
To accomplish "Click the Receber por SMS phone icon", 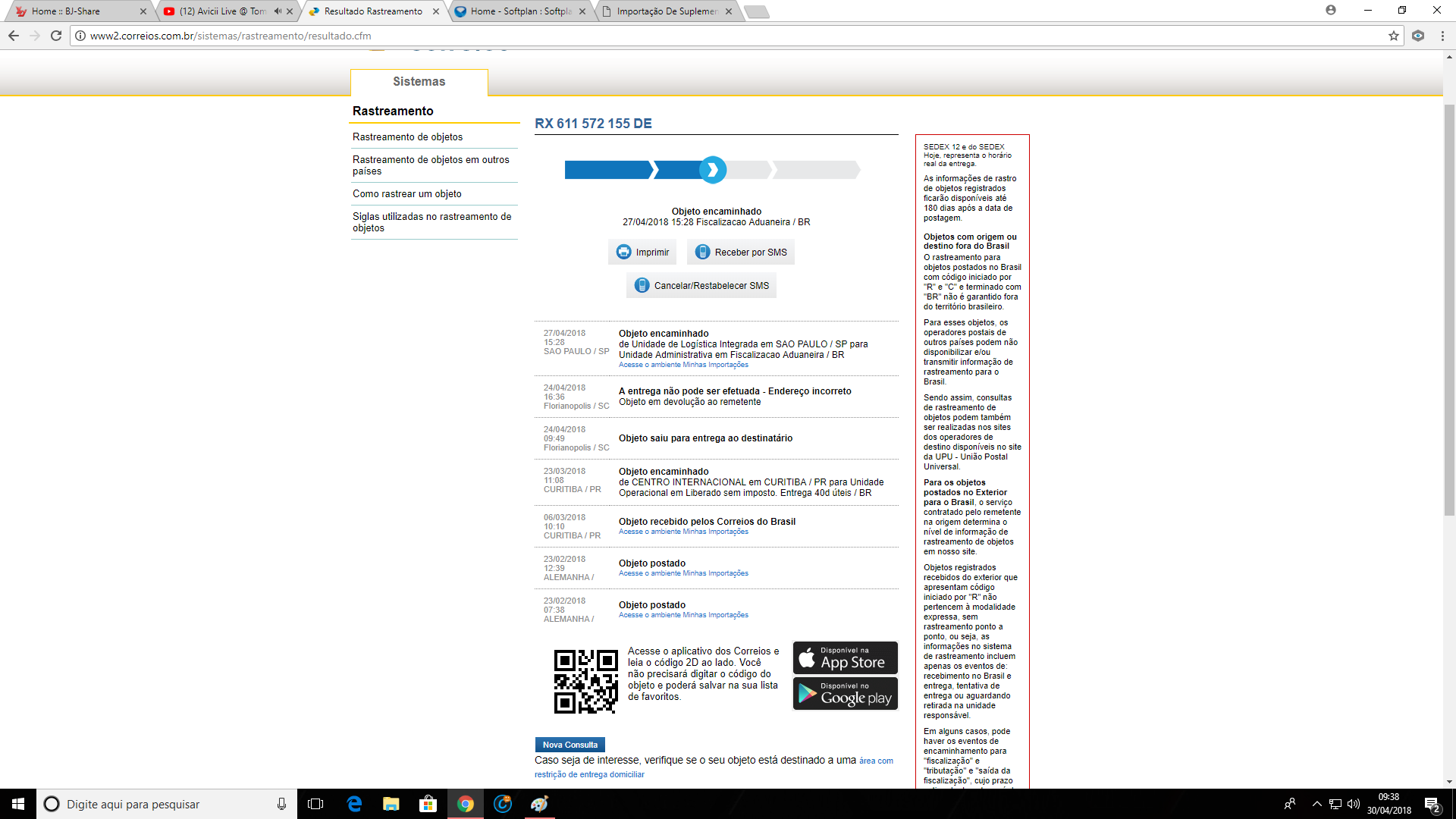I will [702, 252].
